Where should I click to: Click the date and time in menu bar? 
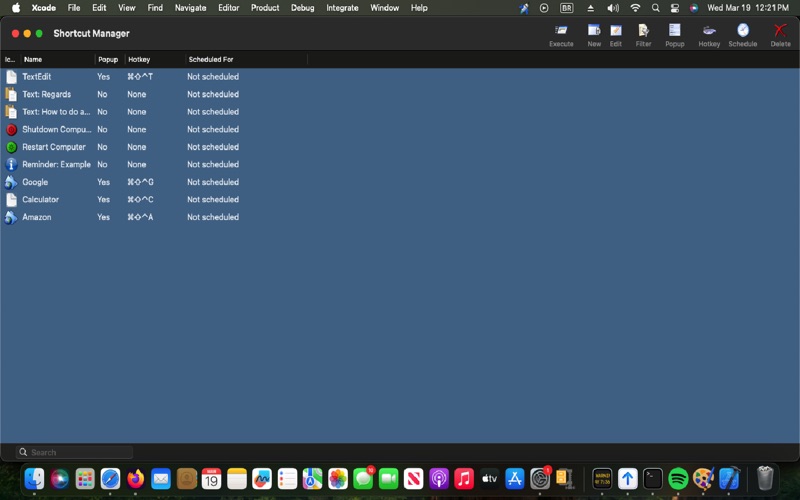click(748, 8)
